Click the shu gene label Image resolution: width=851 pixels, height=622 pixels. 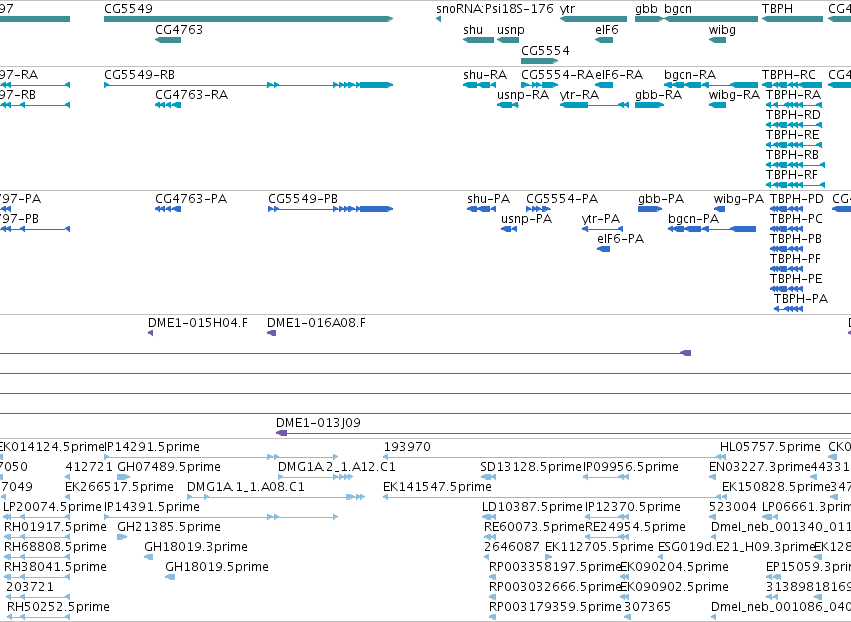point(473,29)
